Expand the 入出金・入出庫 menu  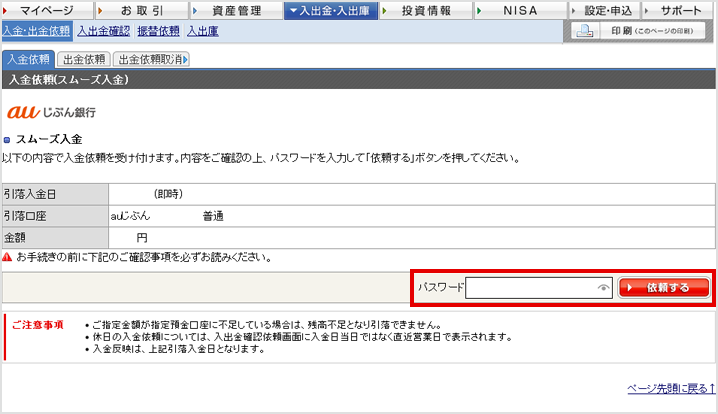tap(327, 10)
